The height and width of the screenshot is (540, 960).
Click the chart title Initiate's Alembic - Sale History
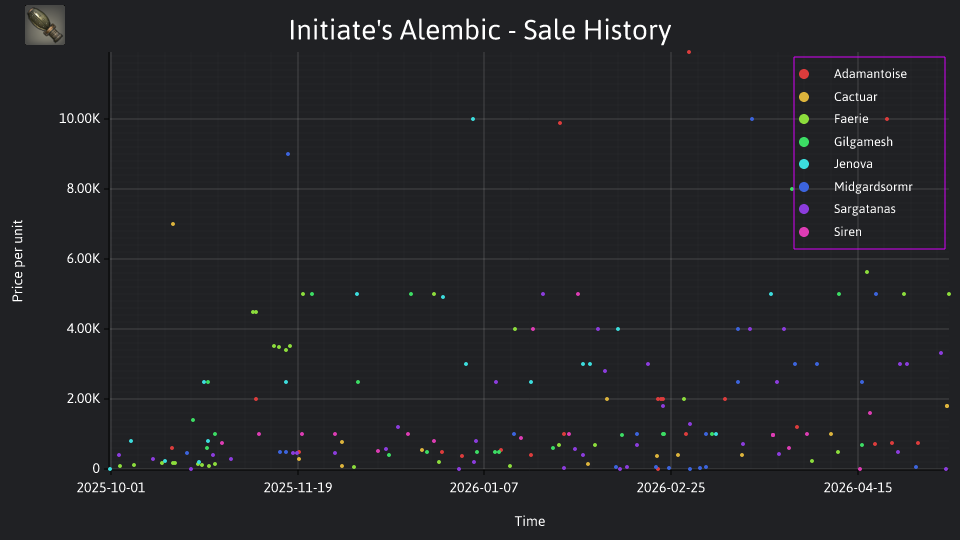(480, 30)
